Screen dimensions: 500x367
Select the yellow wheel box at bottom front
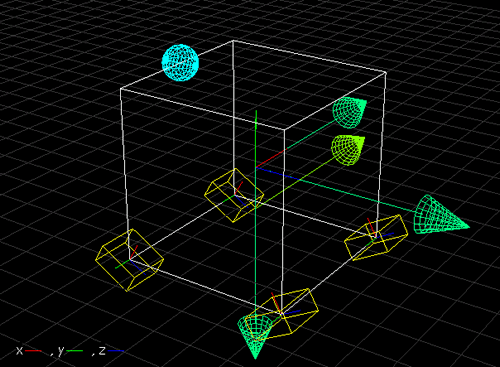(282, 314)
